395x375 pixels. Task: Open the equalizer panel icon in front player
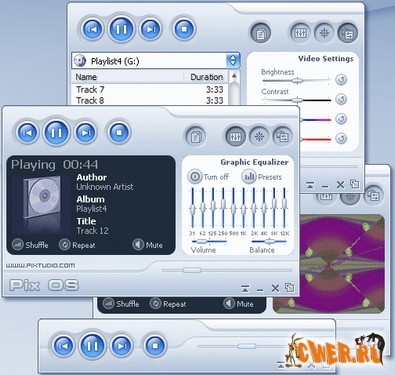(x=235, y=136)
